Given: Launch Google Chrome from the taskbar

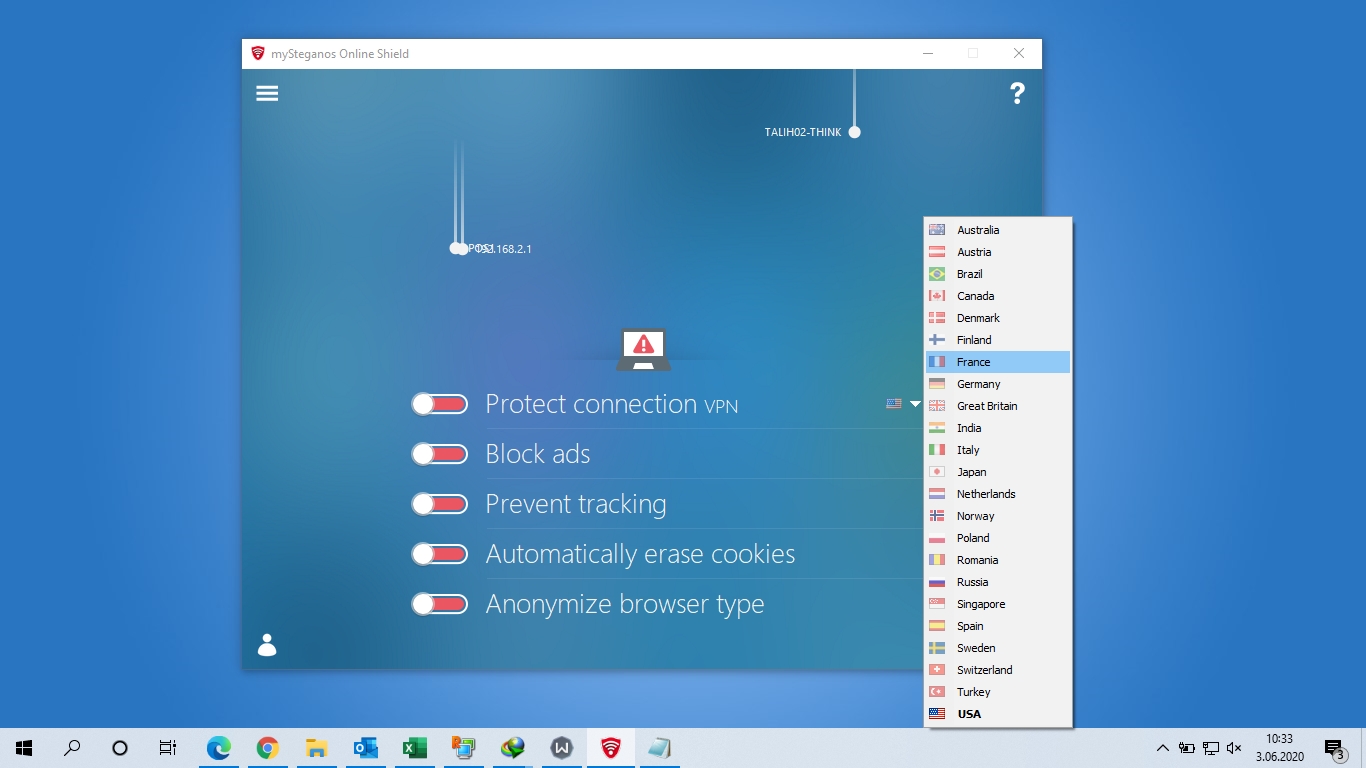Looking at the screenshot, I should tap(267, 748).
